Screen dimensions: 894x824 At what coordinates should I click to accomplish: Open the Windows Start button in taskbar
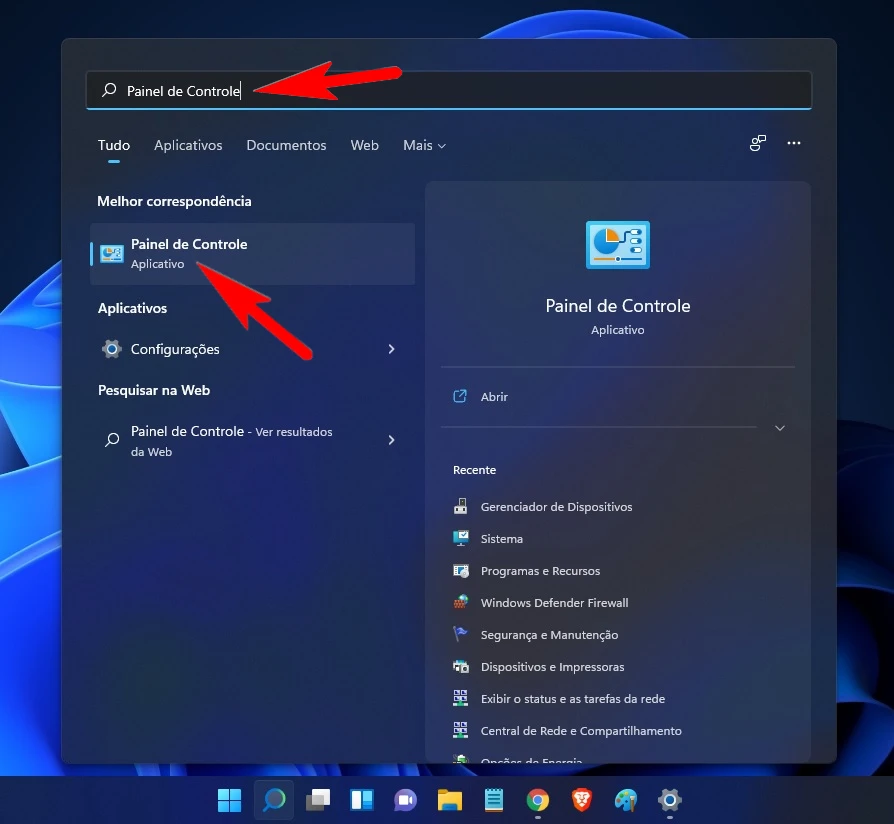(229, 800)
